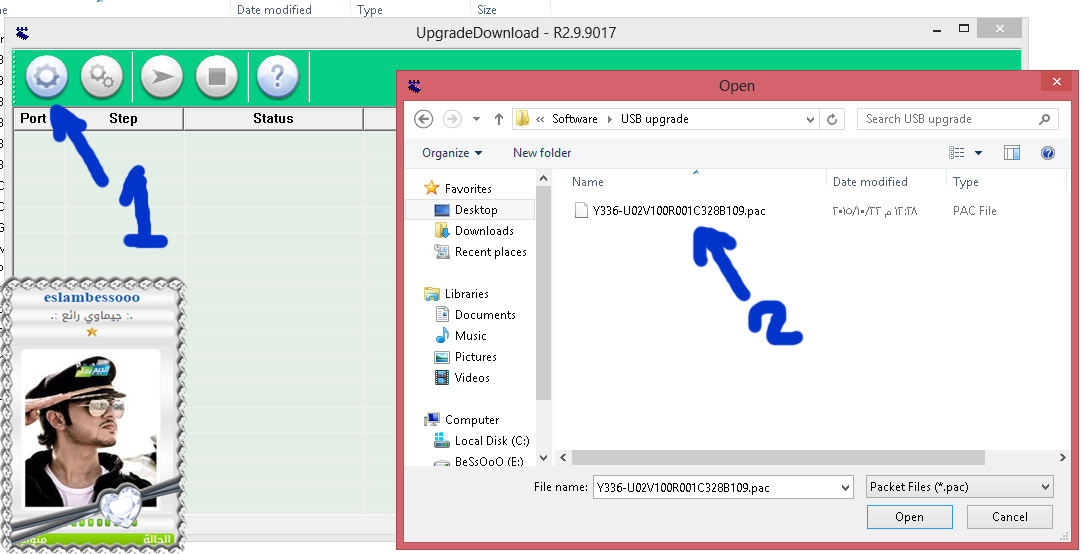Maximize the UpgradeDownload window
The width and height of the screenshot is (1089, 554).
(x=964, y=29)
